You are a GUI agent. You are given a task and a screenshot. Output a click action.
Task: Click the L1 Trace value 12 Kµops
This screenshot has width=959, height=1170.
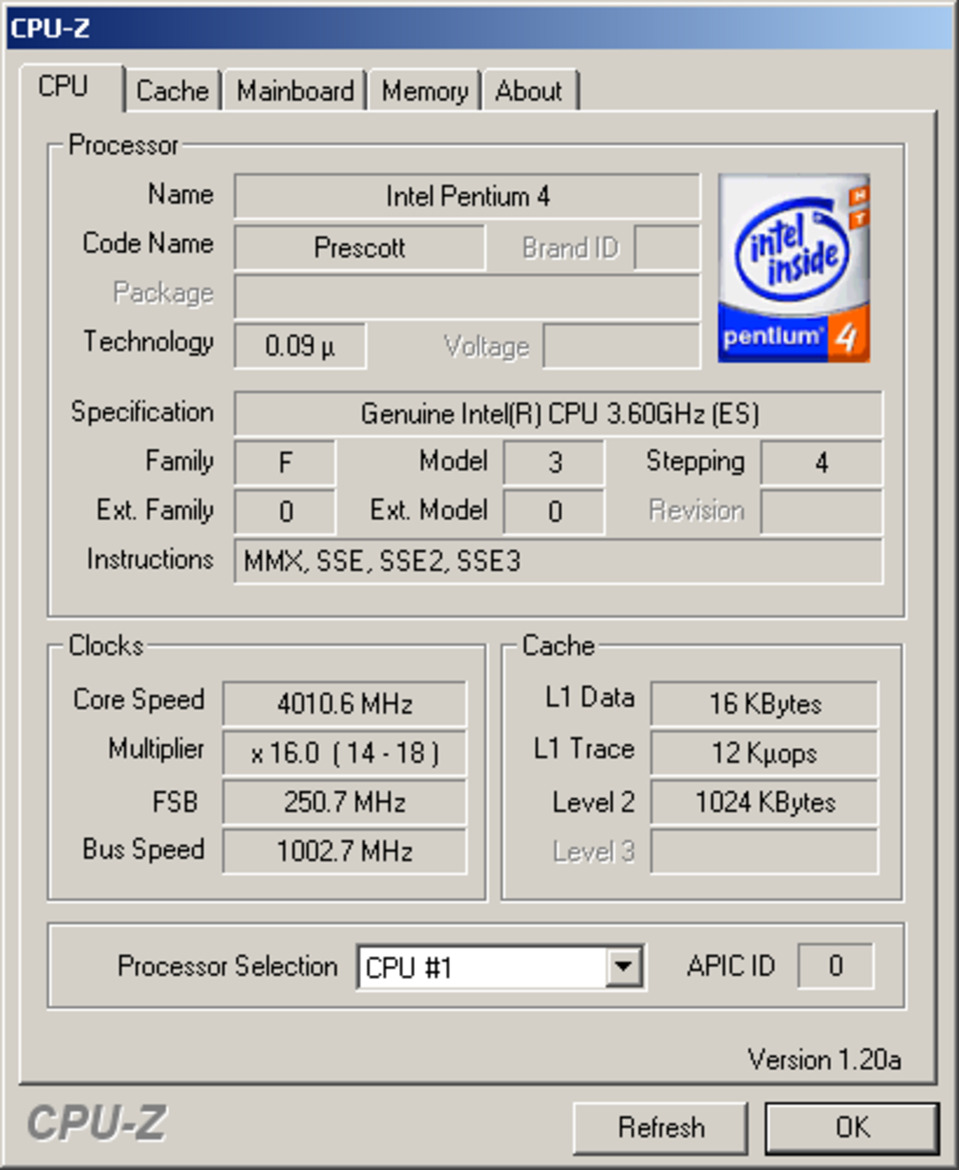pos(764,752)
